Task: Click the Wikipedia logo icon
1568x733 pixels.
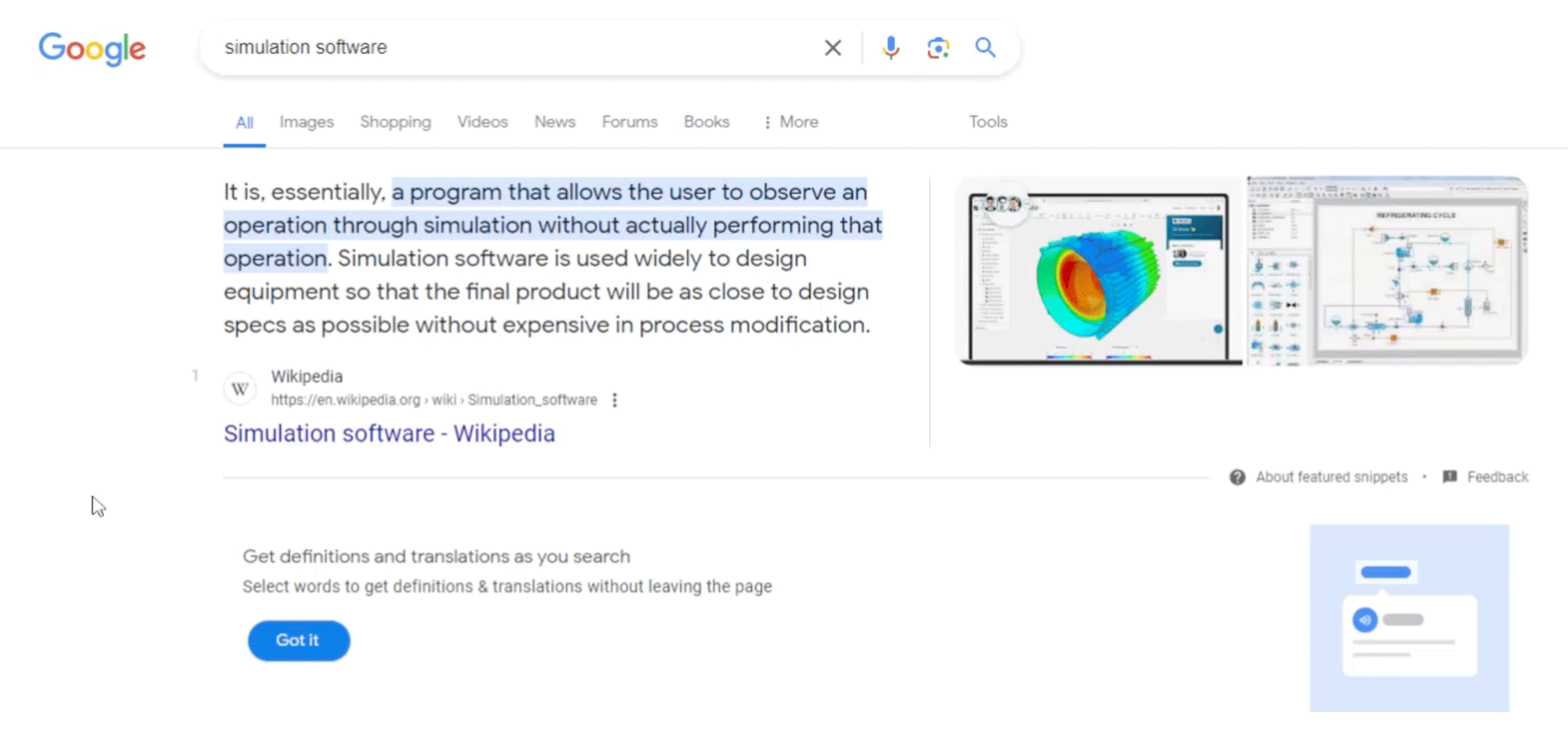Action: [x=239, y=388]
